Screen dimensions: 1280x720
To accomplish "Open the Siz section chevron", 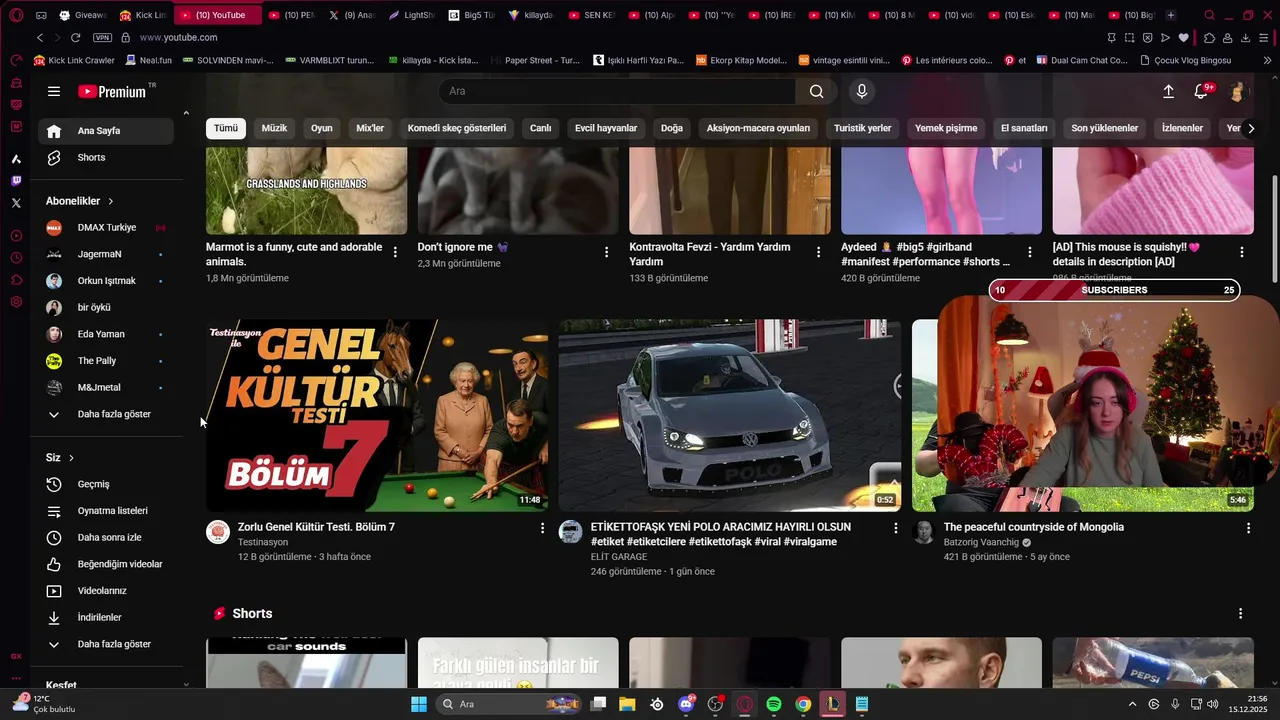I will click(71, 458).
